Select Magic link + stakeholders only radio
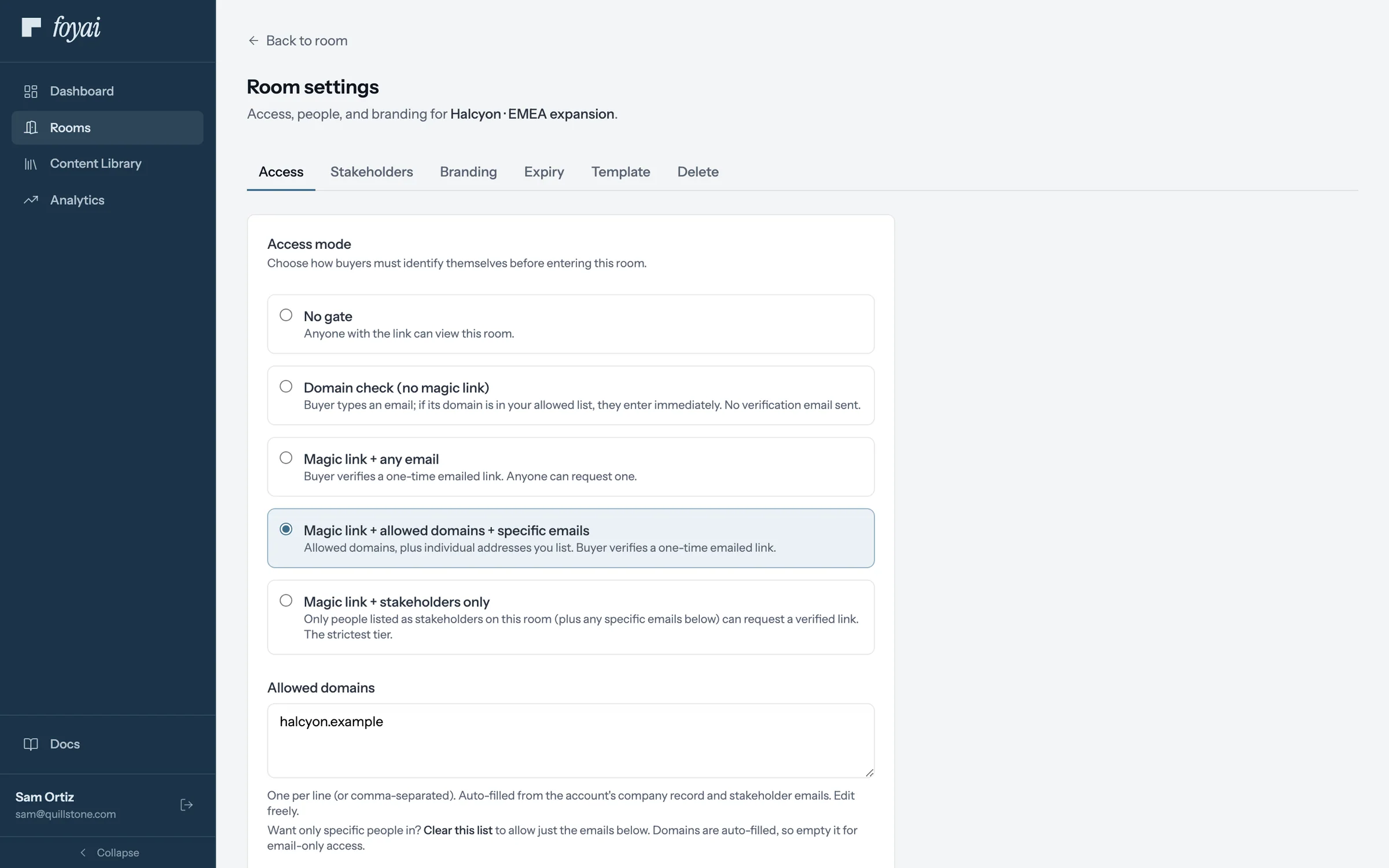 (286, 601)
